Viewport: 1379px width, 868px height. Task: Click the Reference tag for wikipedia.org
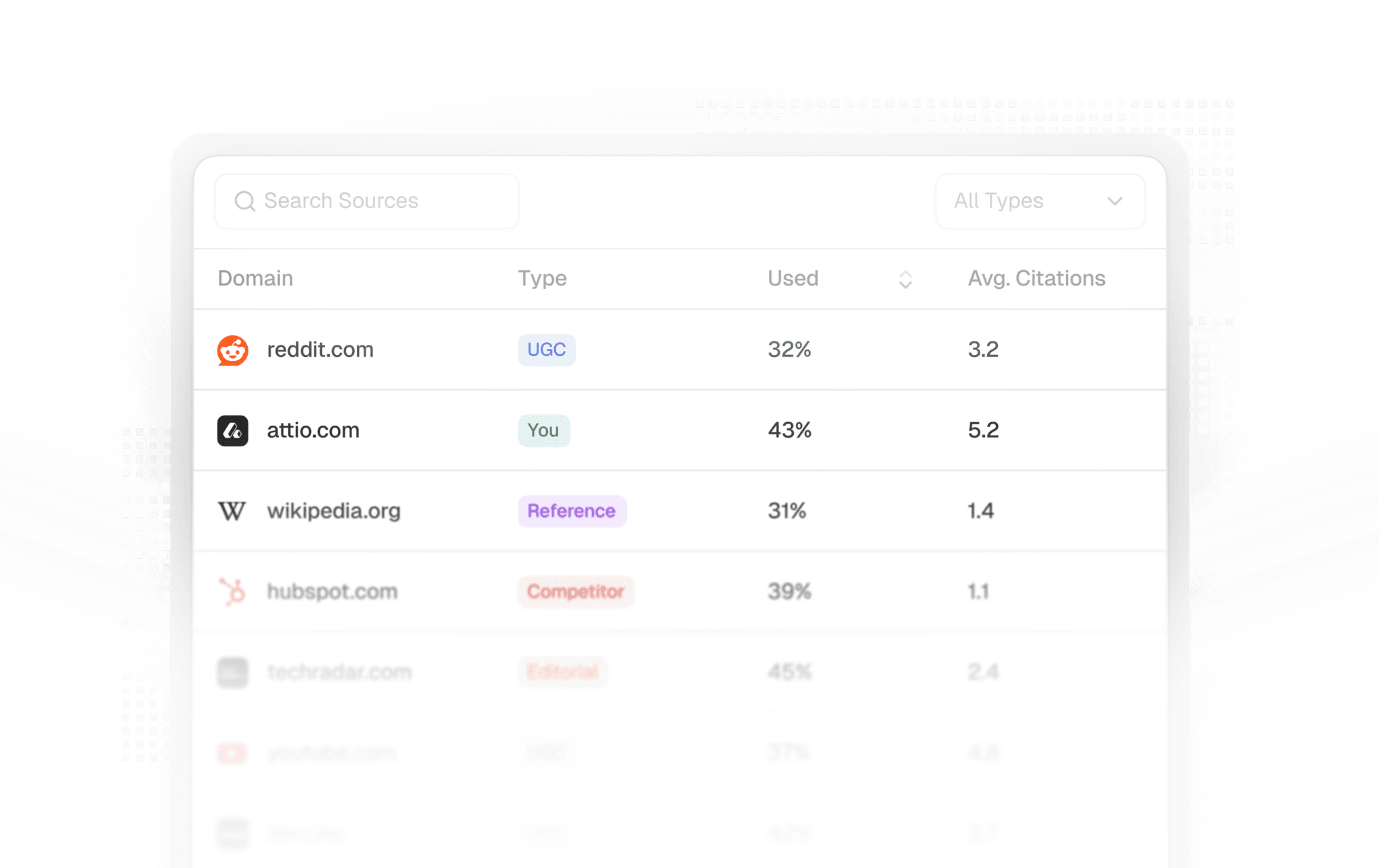coord(572,511)
